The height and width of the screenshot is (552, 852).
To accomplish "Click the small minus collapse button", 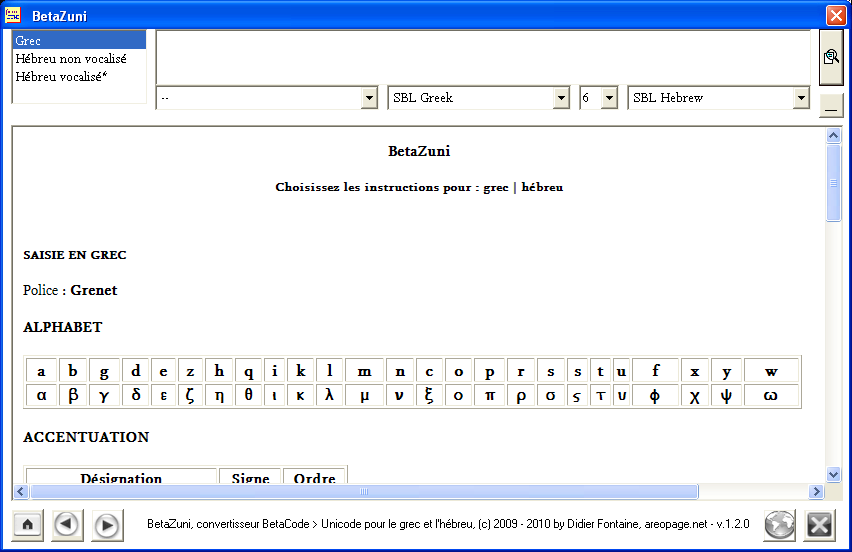I will pyautogui.click(x=831, y=106).
